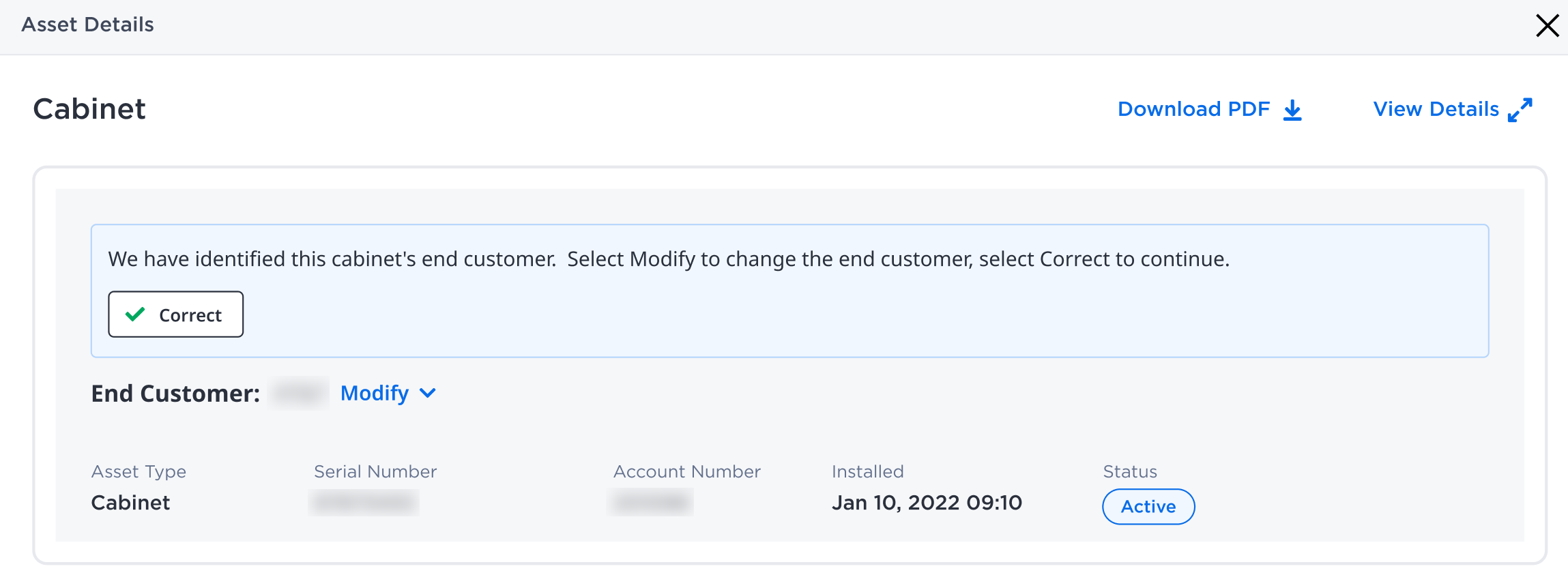Click the green checkmark icon
Viewport: 1568px width, 588px height.
point(135,314)
